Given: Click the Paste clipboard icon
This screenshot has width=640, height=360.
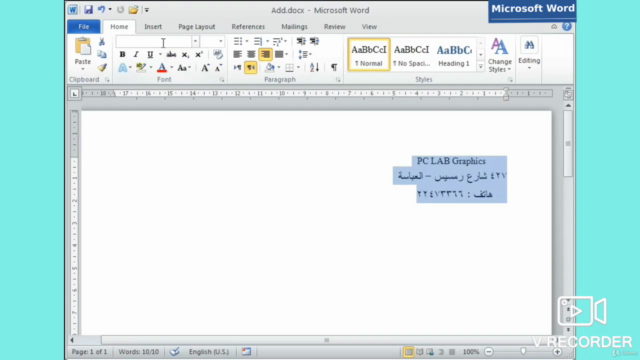Looking at the screenshot, I should pos(83,47).
